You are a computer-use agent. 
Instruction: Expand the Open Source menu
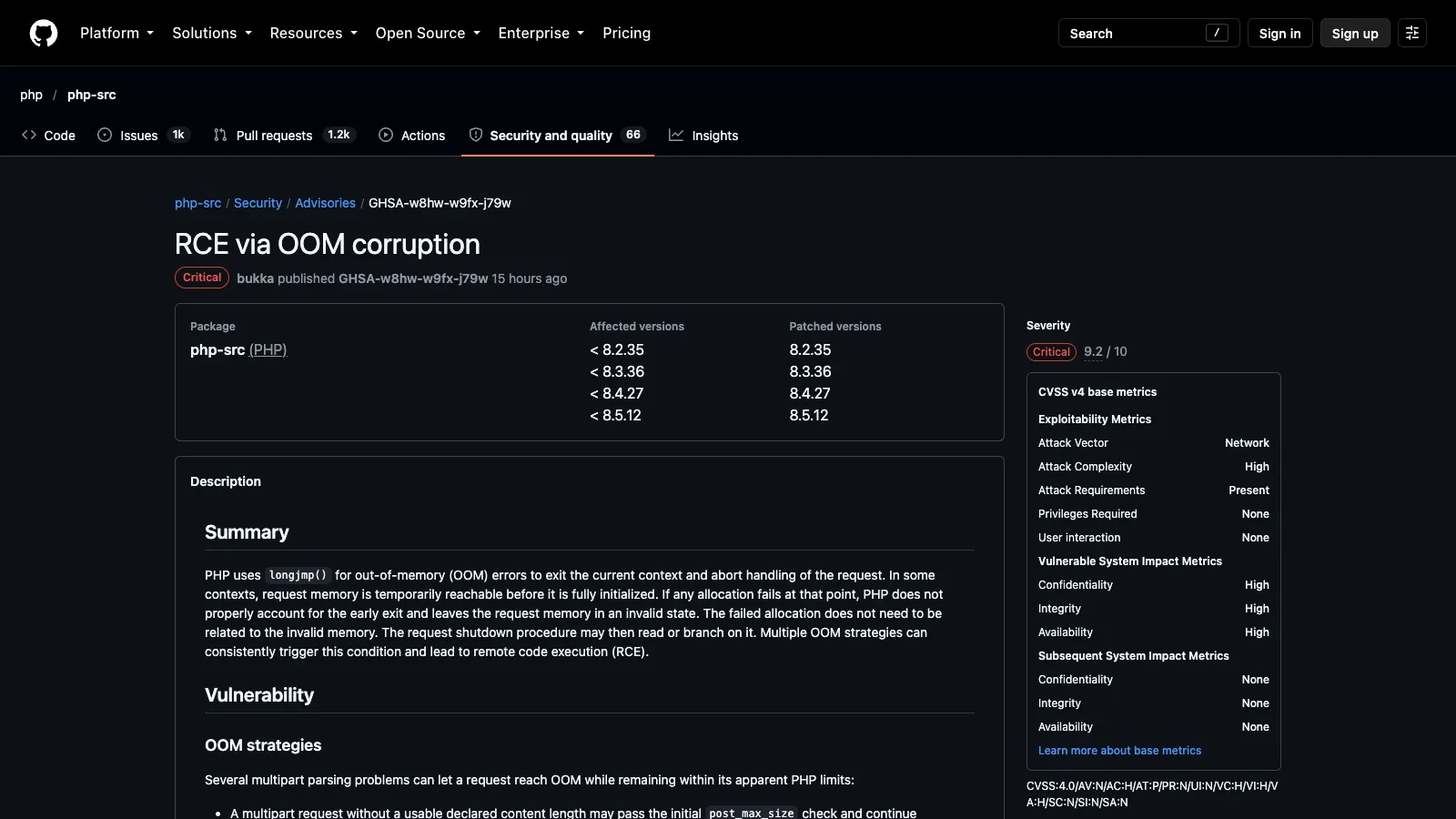[428, 33]
